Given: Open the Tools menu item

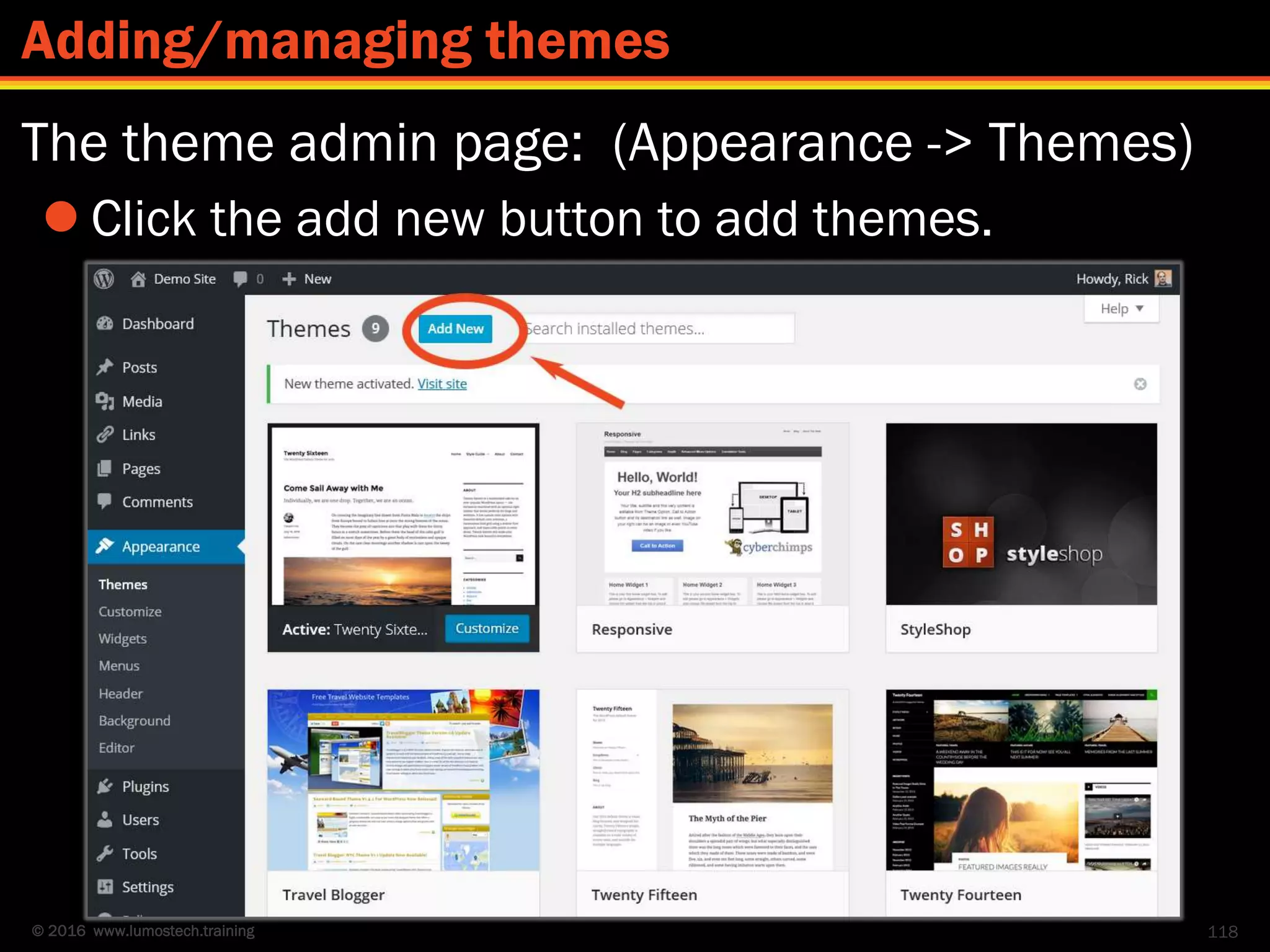Looking at the screenshot, I should pos(140,853).
